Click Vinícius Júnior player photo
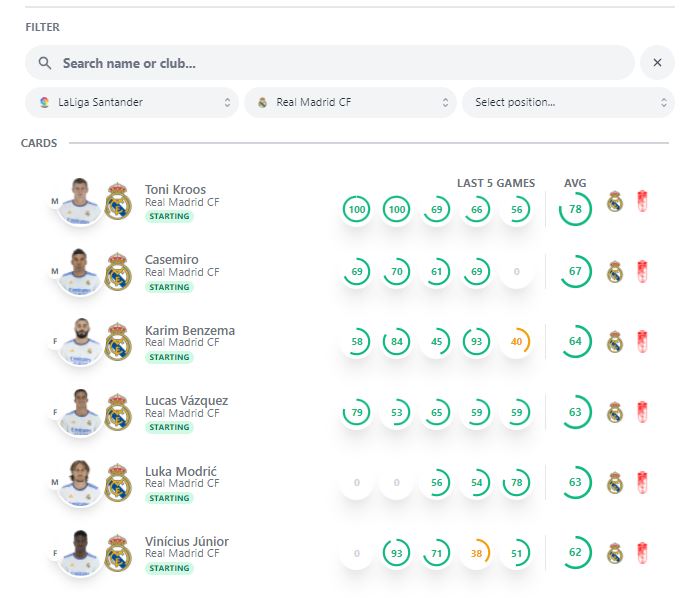 [80, 552]
